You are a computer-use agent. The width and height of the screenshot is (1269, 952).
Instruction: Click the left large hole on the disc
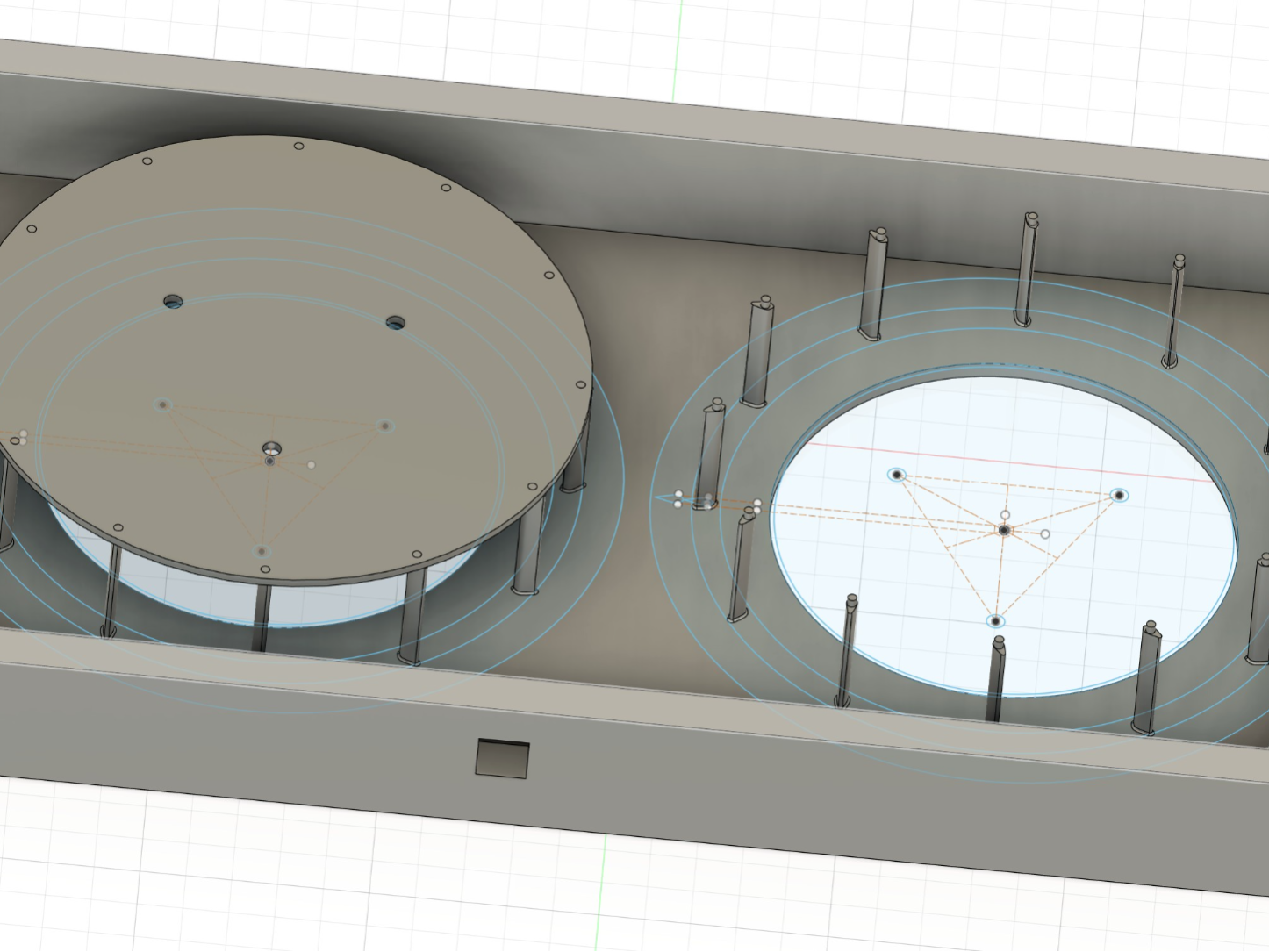tap(174, 302)
